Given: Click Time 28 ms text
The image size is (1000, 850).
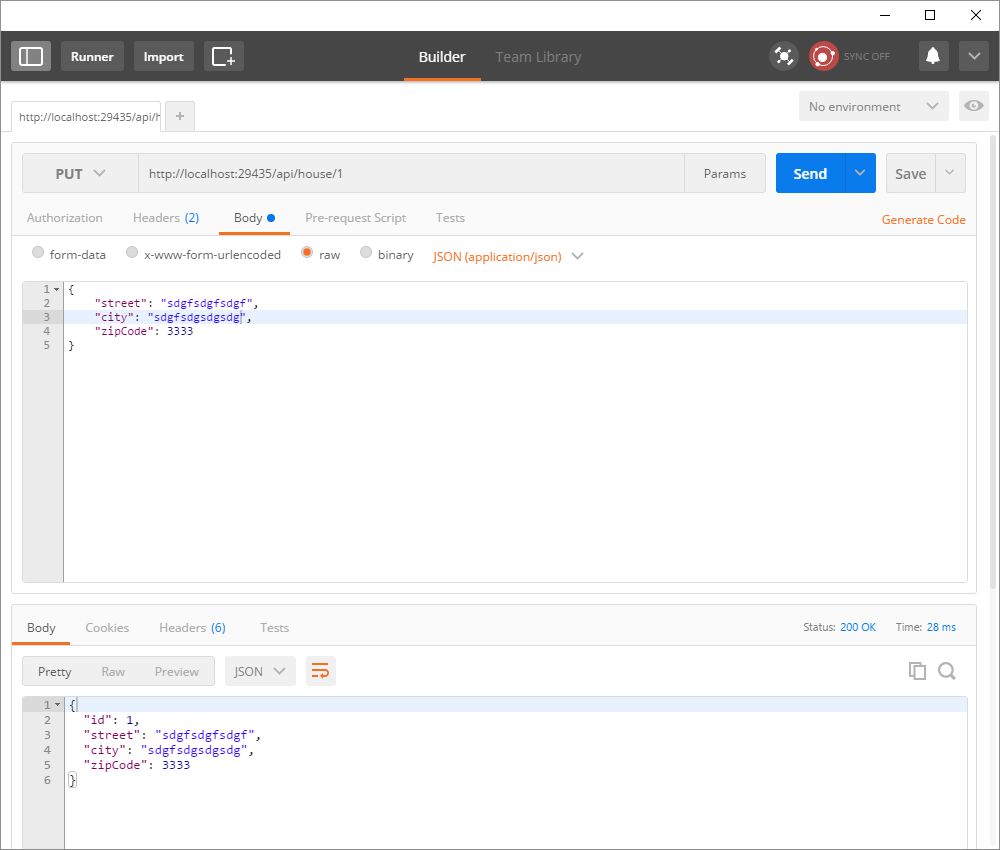Looking at the screenshot, I should [x=925, y=627].
